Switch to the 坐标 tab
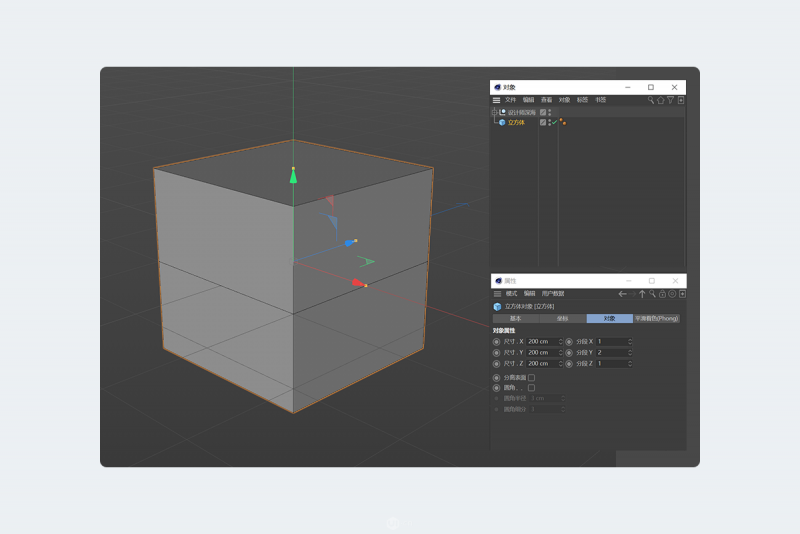The width and height of the screenshot is (800, 534). [562, 318]
